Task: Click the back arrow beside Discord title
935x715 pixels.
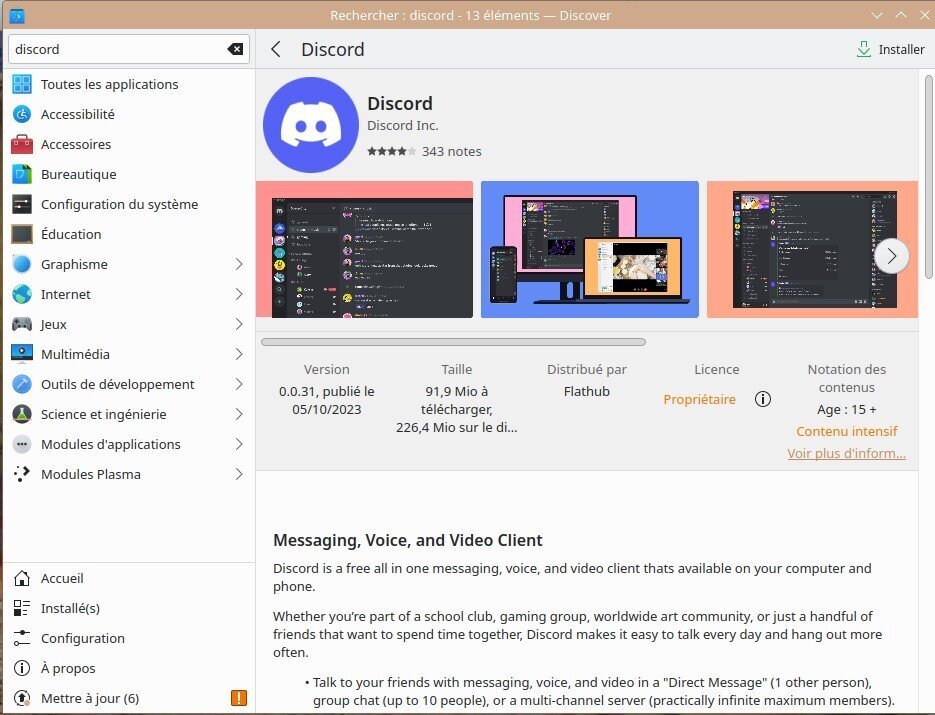Action: (x=277, y=49)
